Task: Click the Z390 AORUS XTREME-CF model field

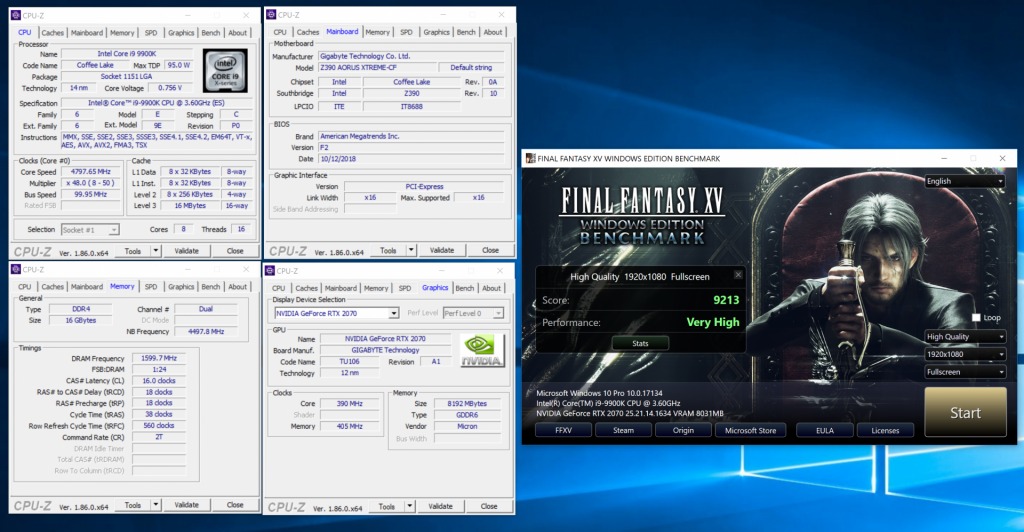Action: (377, 67)
